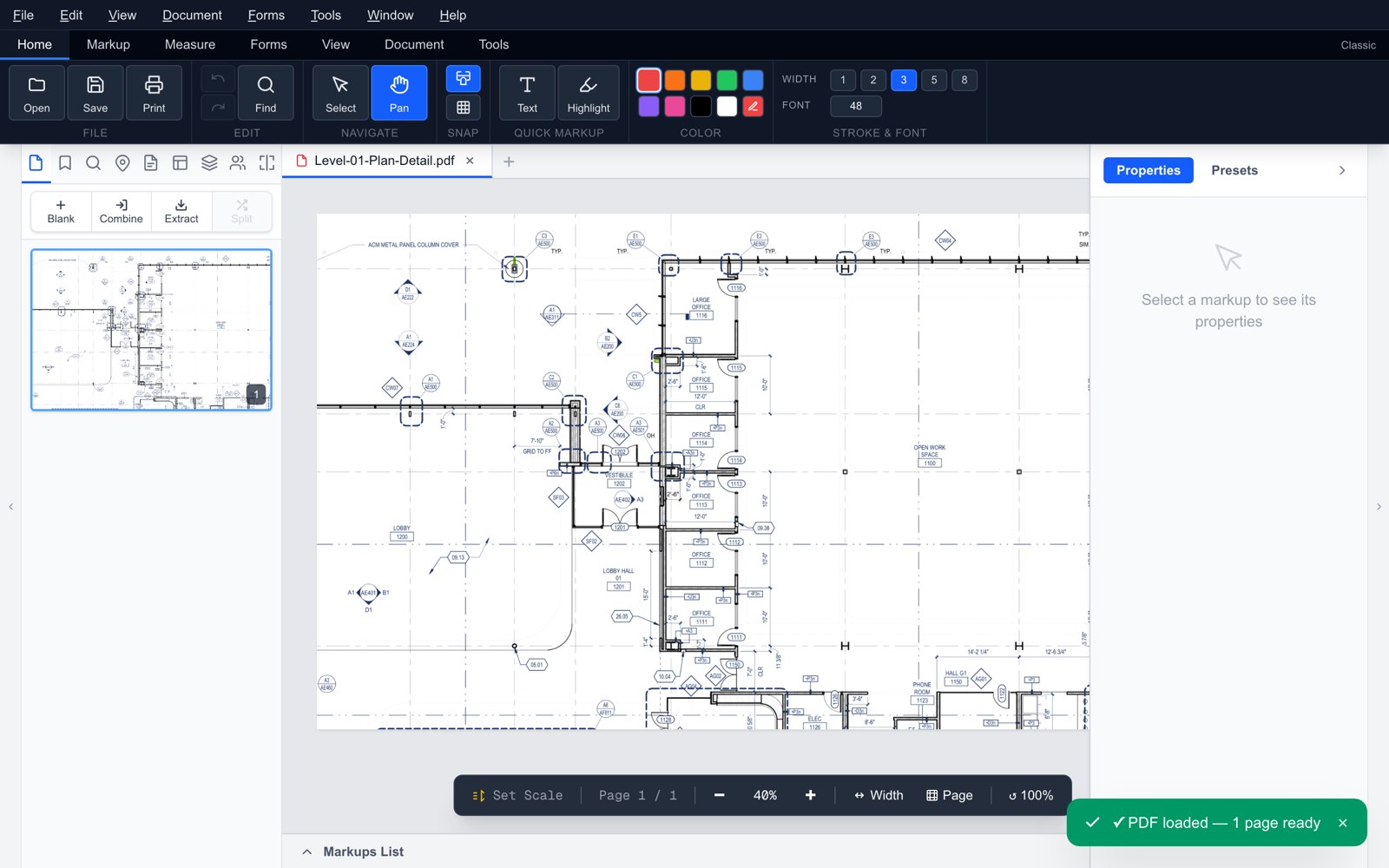This screenshot has height=868, width=1389.
Task: Save the document with Save icon
Action: click(x=95, y=93)
